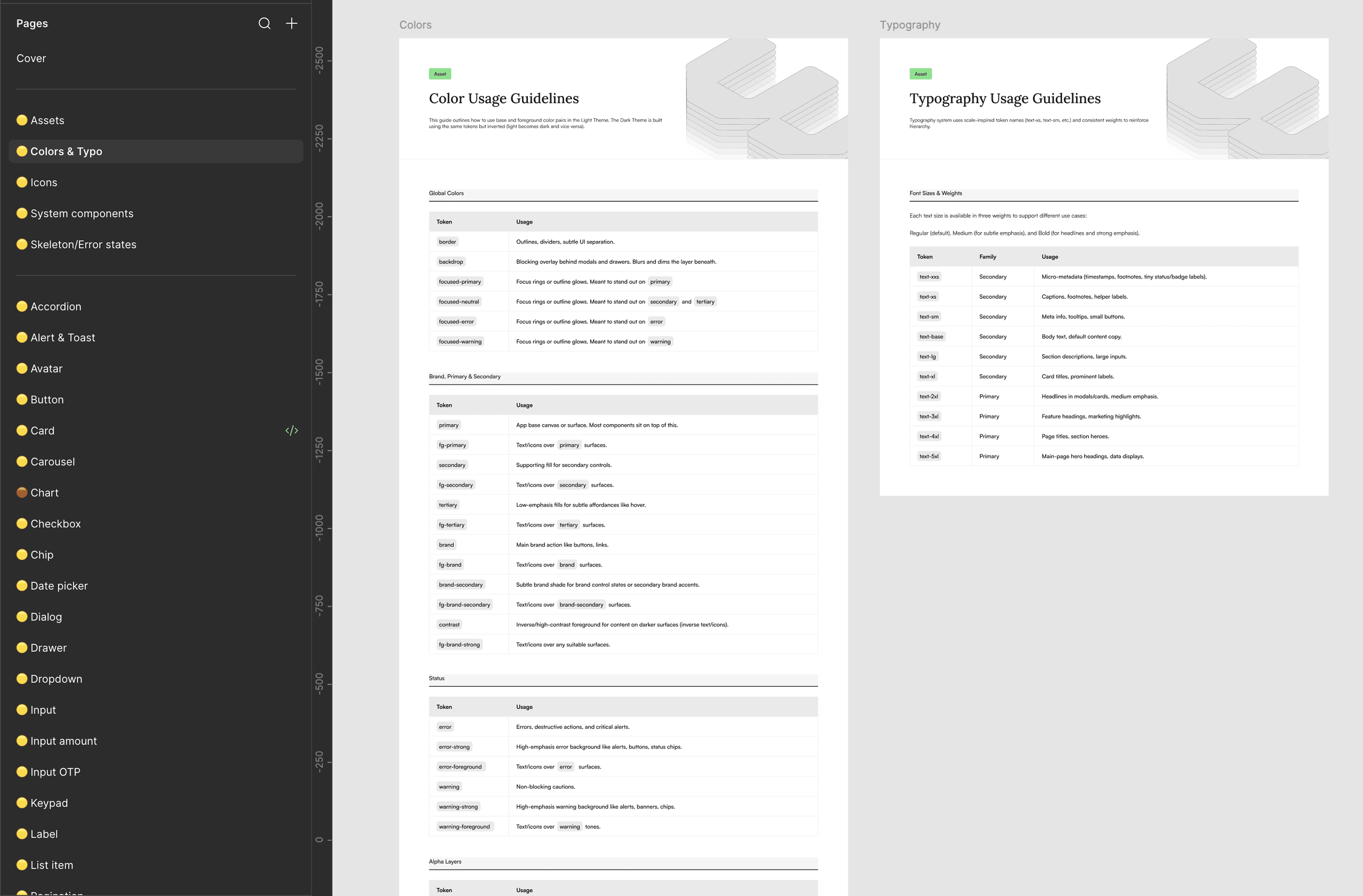1363x896 pixels.
Task: Open the Skeleton/Error states page
Action: pos(156,245)
